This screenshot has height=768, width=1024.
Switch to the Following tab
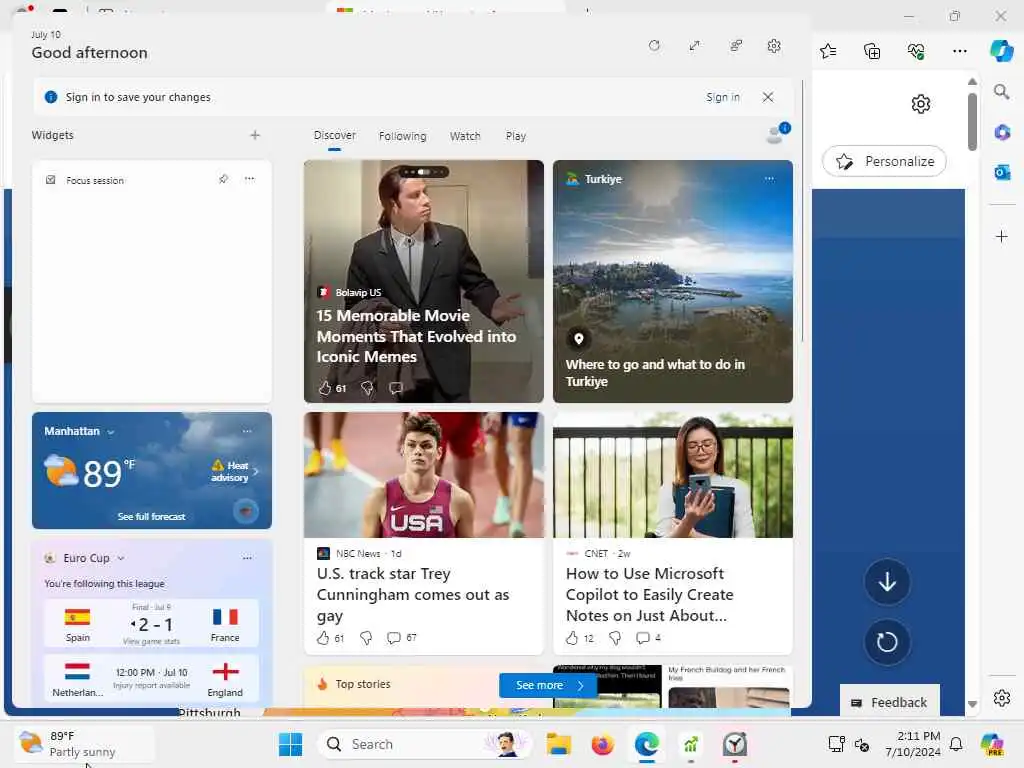coord(402,136)
